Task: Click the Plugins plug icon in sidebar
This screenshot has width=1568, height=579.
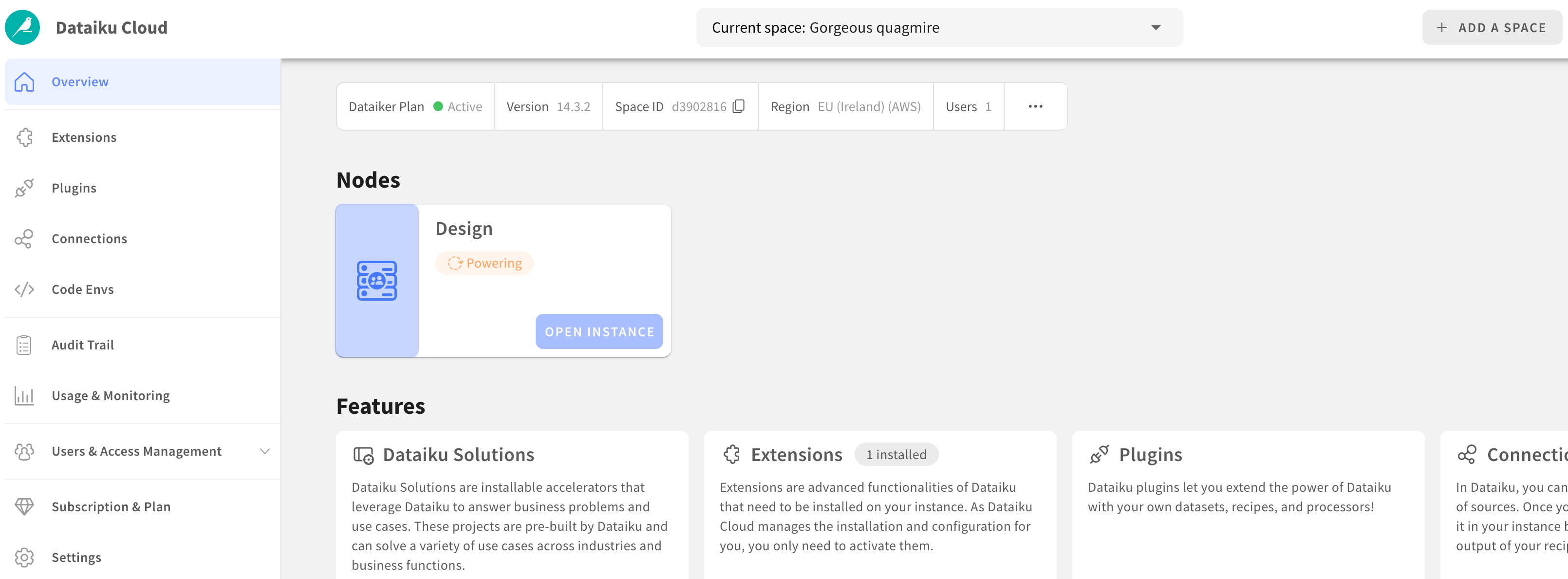Action: point(24,188)
